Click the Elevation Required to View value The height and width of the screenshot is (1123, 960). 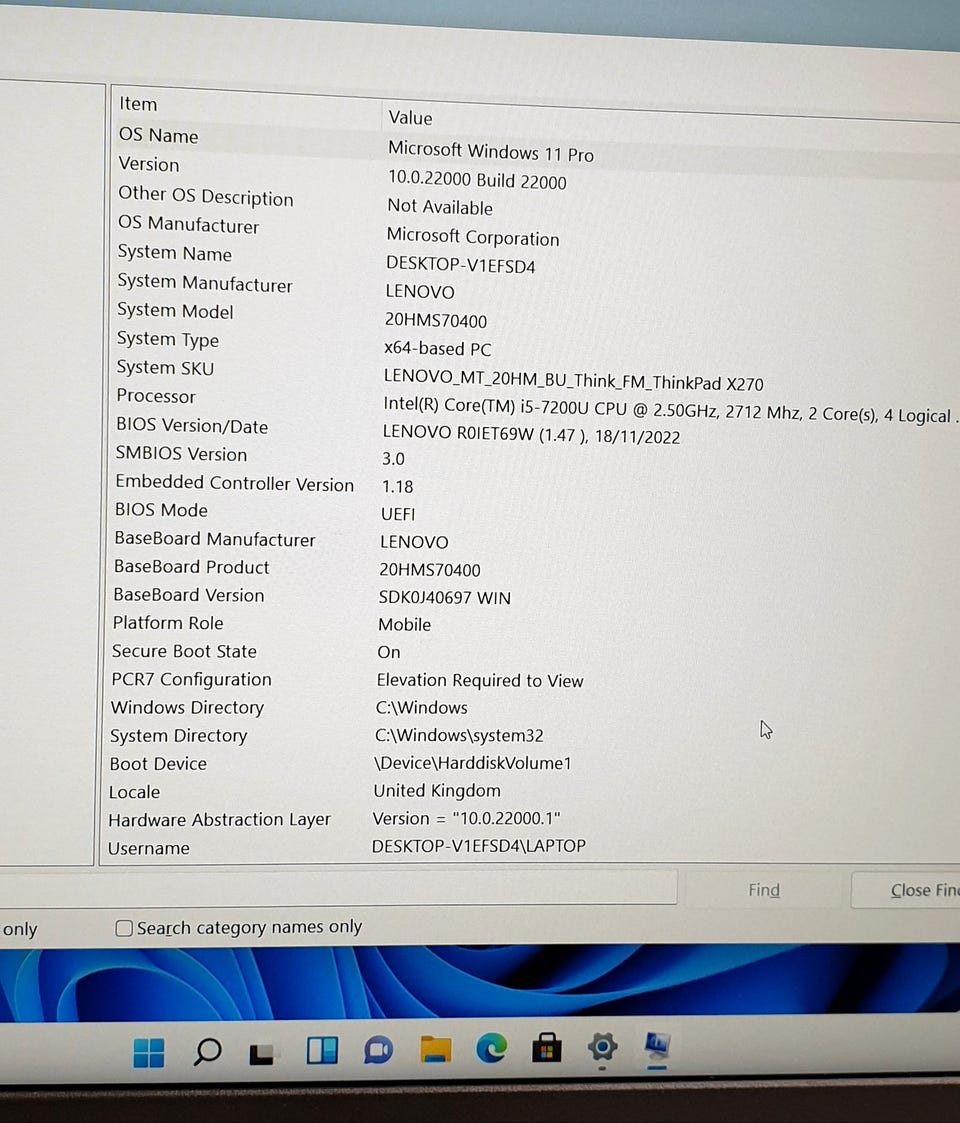[x=480, y=680]
